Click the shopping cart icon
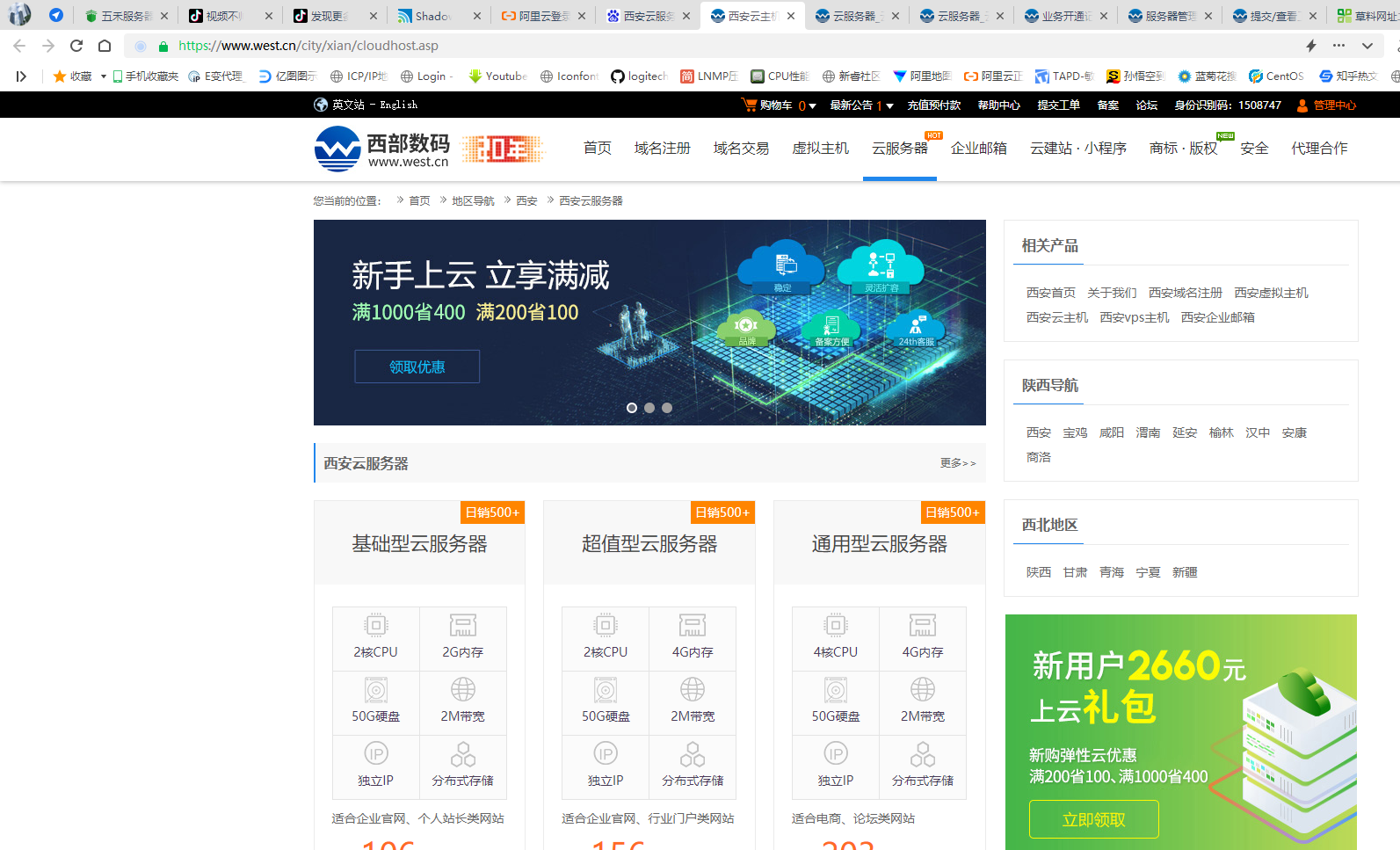The width and height of the screenshot is (1400, 850). pos(749,105)
